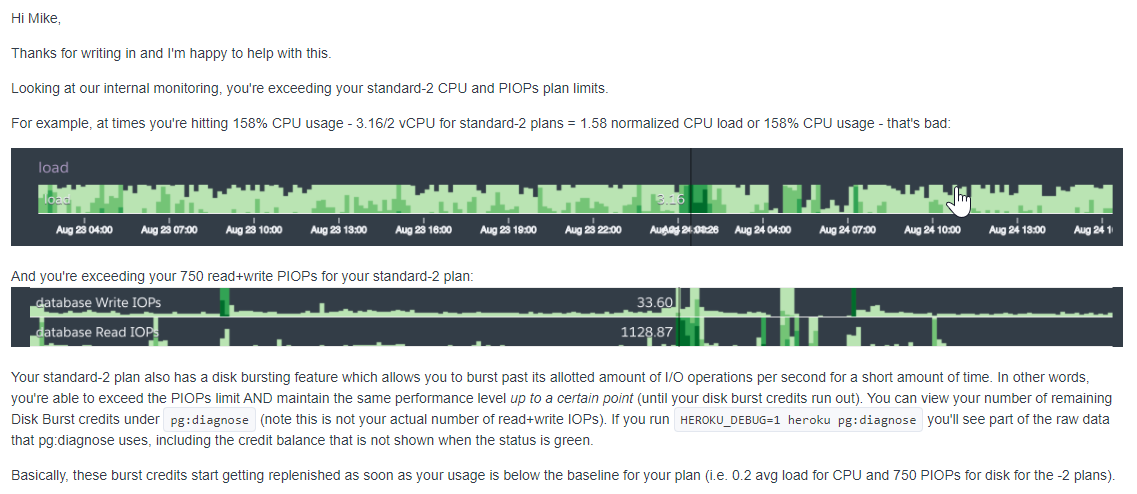Click the 'load' chart title
Screen dimensions: 1137x494
[53, 168]
